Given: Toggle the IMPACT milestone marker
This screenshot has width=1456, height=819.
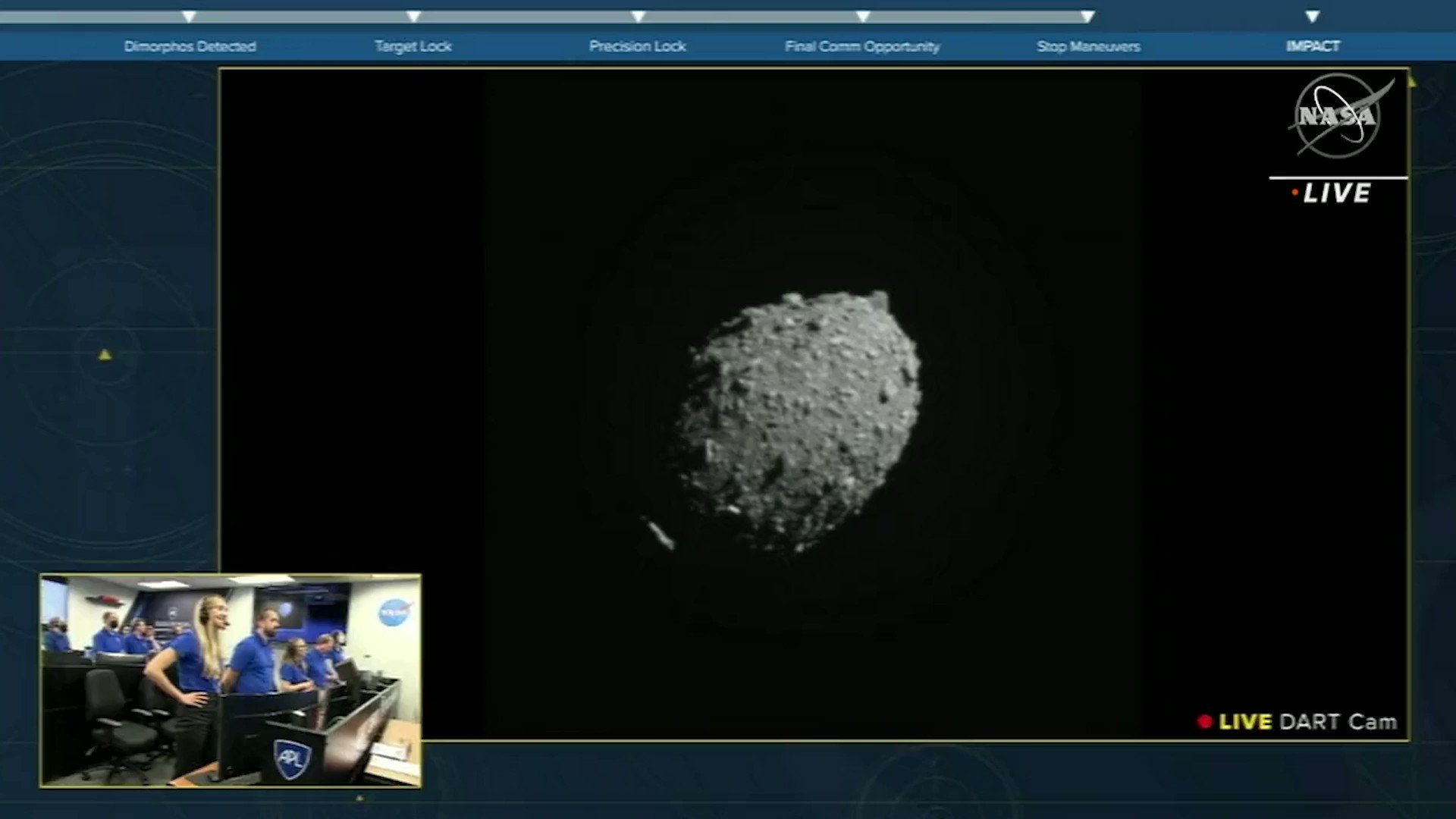Looking at the screenshot, I should (x=1311, y=15).
